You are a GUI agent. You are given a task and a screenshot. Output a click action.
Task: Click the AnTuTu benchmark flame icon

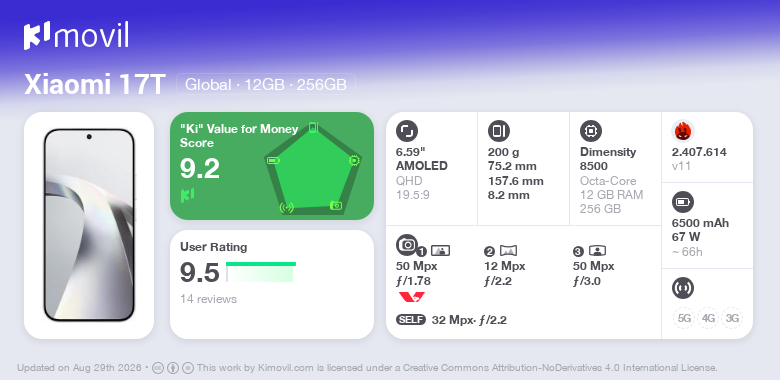(683, 131)
